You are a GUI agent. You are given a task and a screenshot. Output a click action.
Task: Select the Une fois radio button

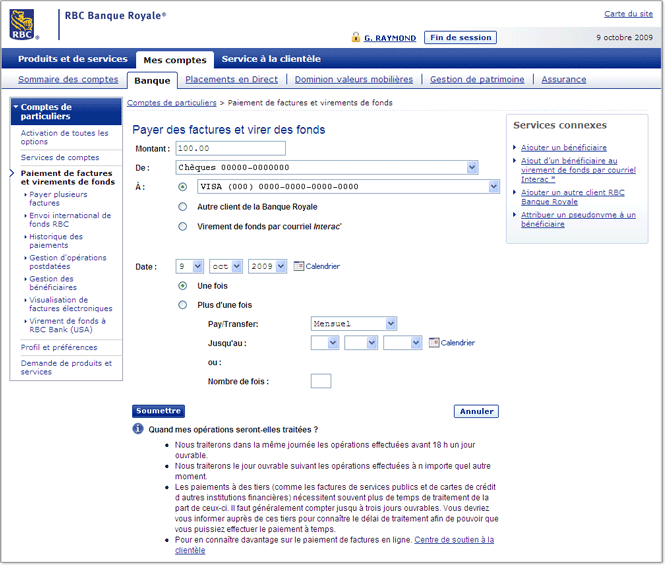coord(182,286)
